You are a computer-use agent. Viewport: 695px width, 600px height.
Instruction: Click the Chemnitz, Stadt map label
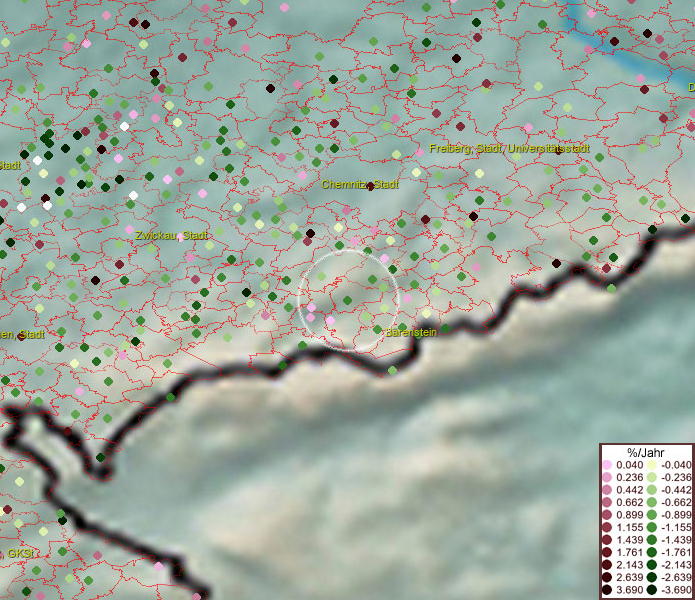(x=360, y=185)
